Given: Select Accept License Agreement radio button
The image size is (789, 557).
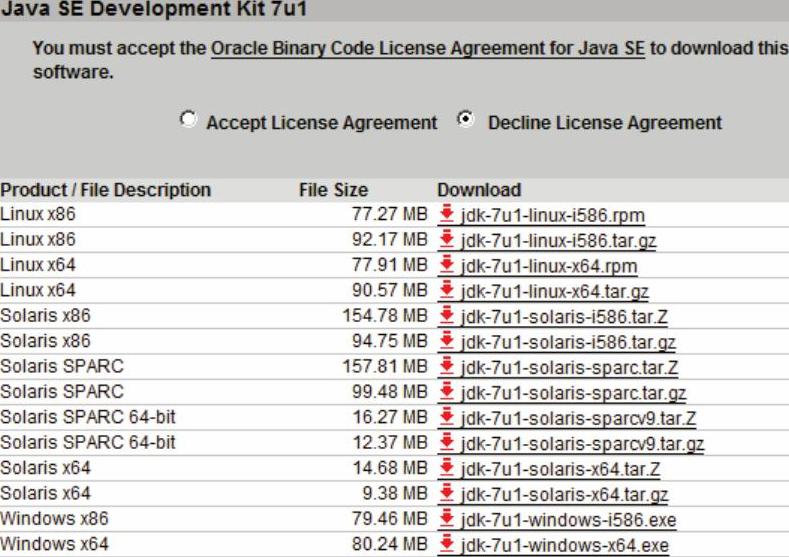Looking at the screenshot, I should point(188,119).
